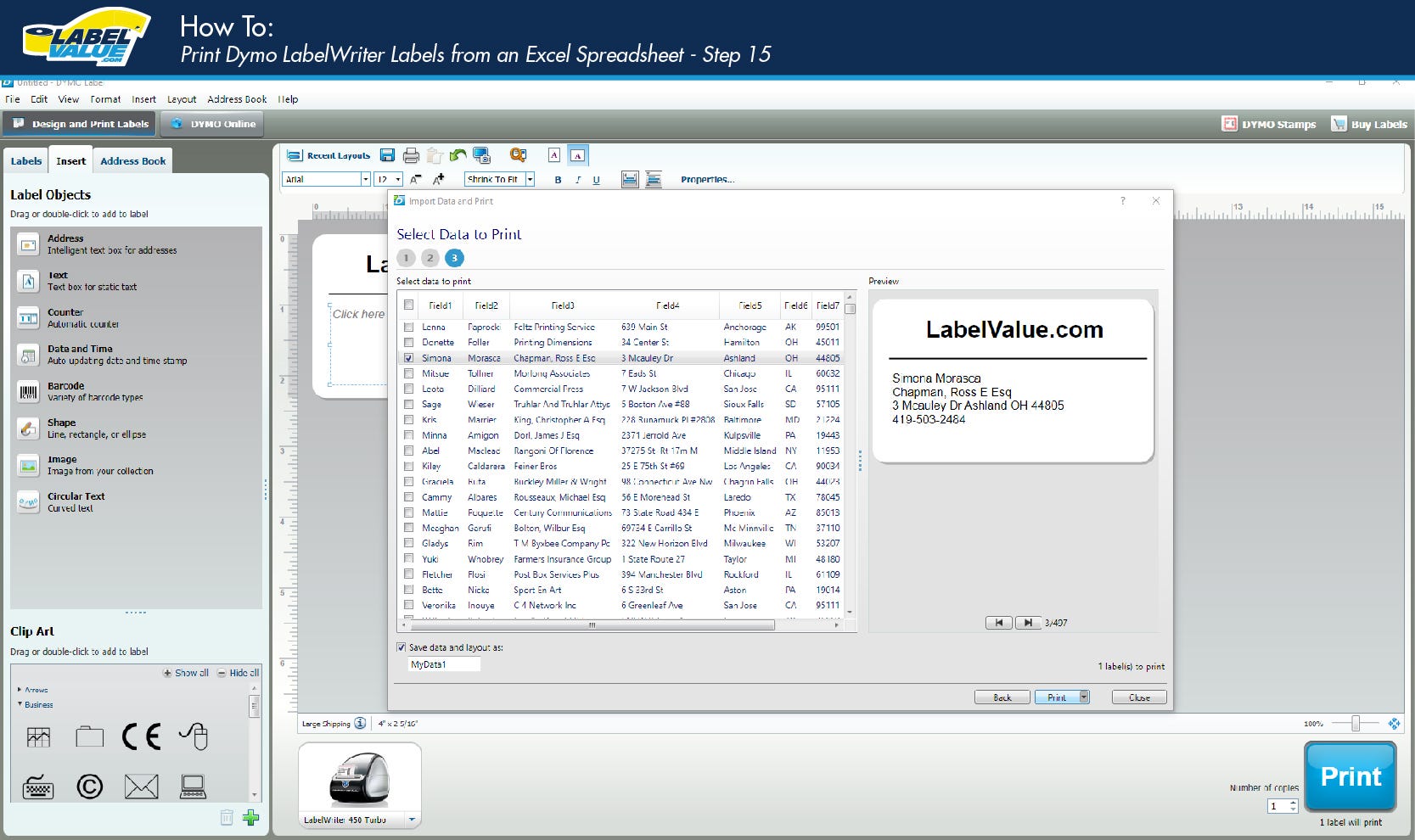Click Show all clip art link
1415x840 pixels.
coord(186,673)
